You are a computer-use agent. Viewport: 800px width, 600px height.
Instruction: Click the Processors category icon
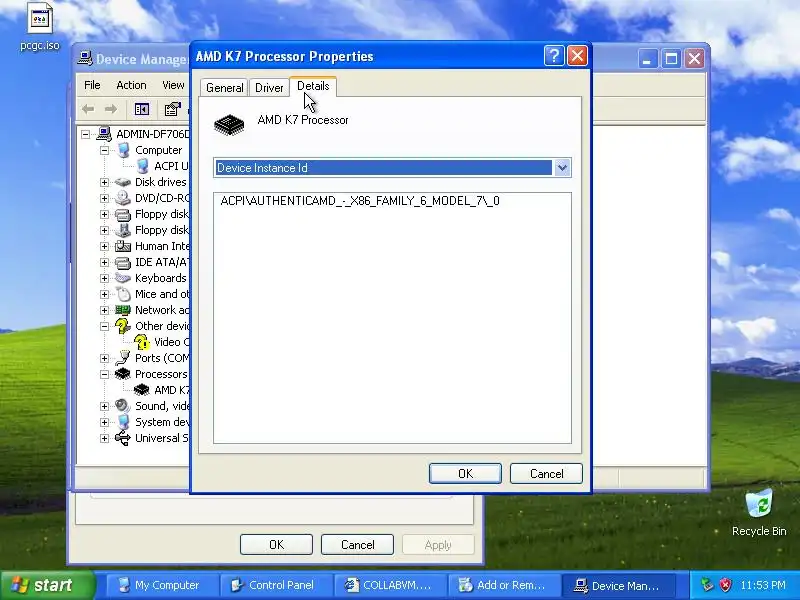tap(122, 374)
